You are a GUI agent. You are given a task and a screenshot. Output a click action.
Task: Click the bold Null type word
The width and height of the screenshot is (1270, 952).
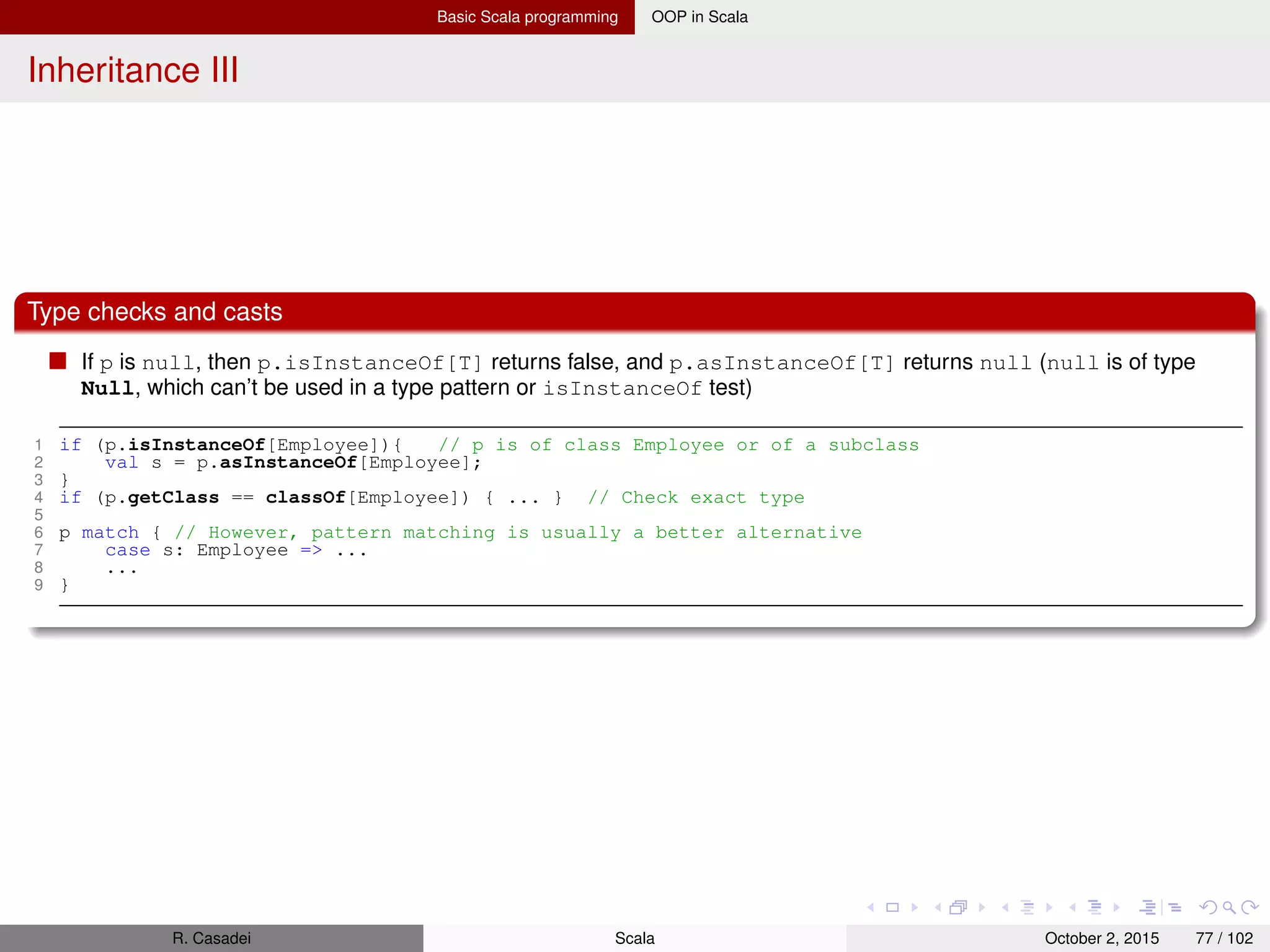tap(107, 389)
